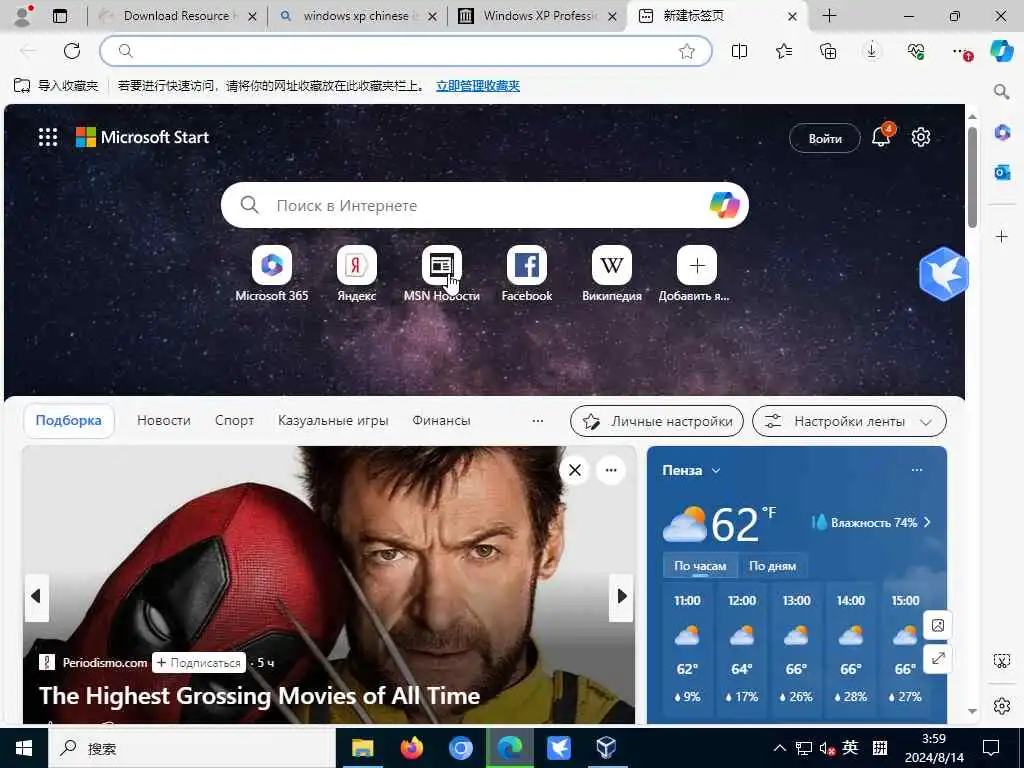Click the browser address bar
Screen dimensions: 1024x768
[x=405, y=51]
